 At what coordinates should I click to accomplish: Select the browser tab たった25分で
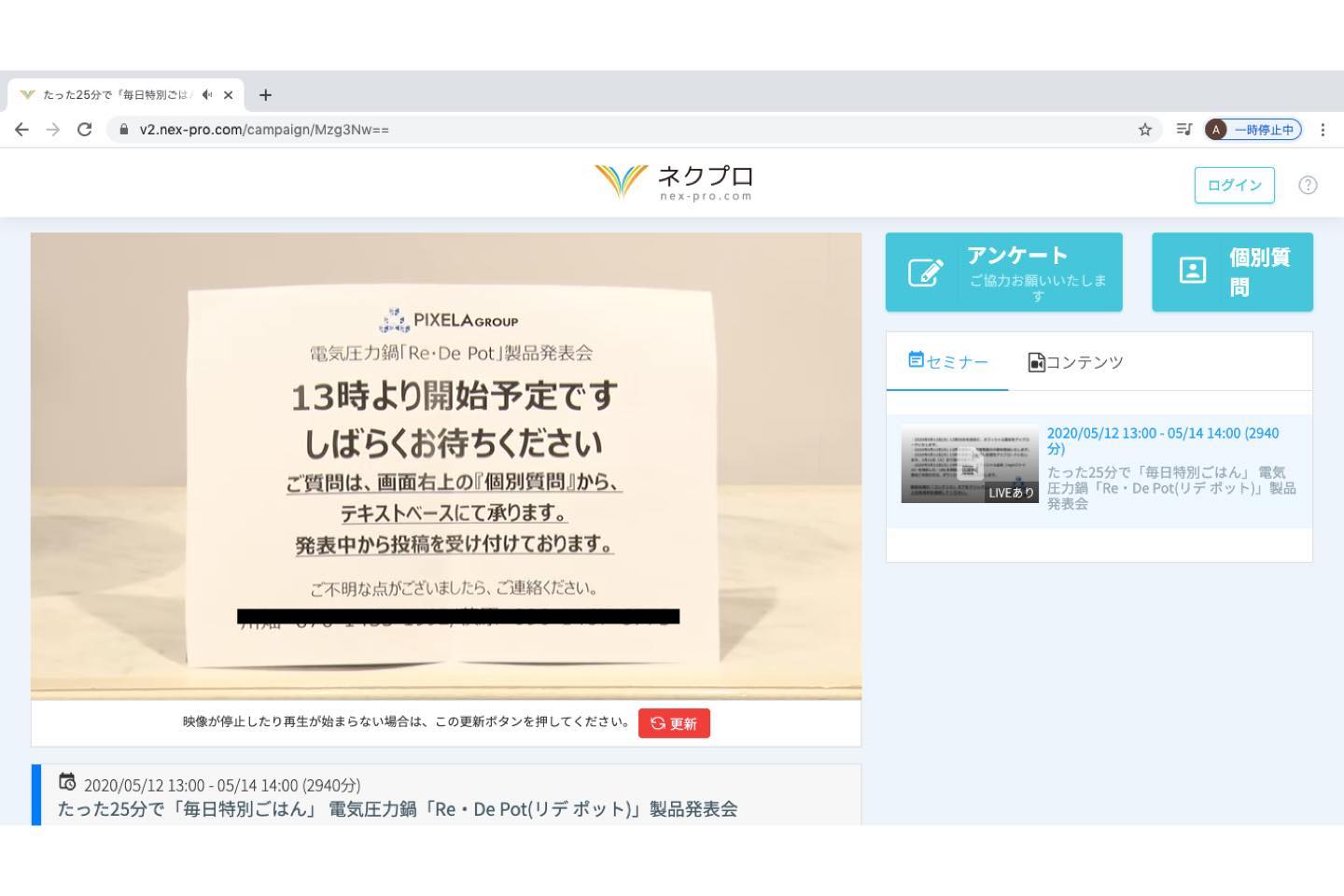click(126, 94)
